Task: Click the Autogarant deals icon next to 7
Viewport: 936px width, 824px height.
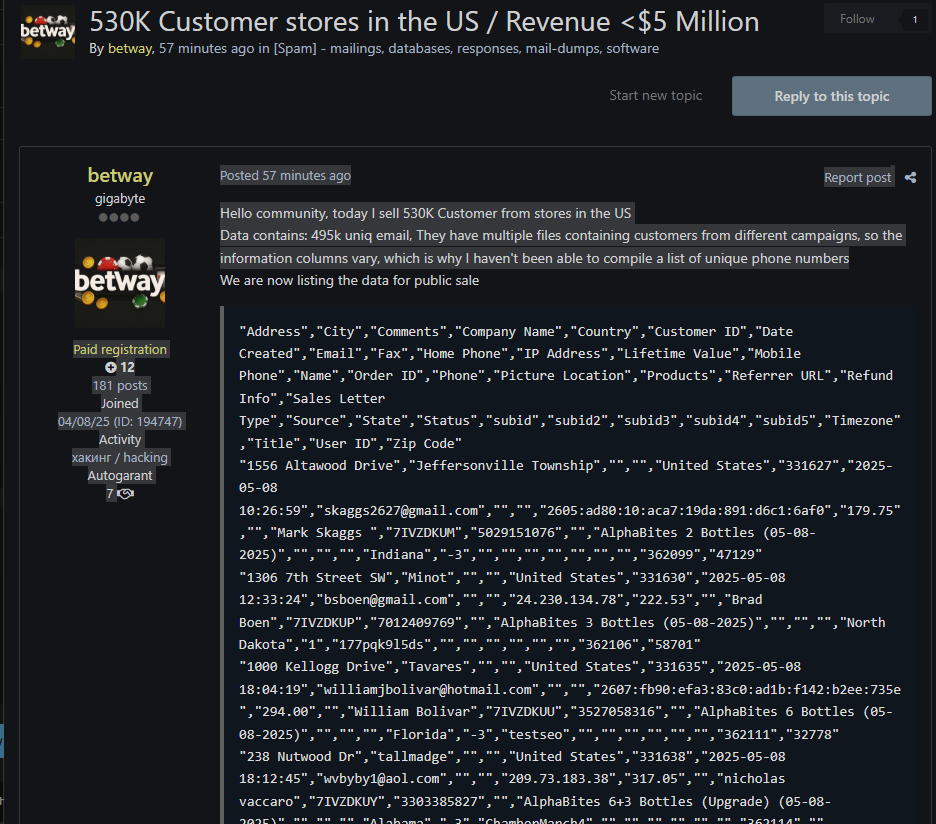Action: [125, 494]
